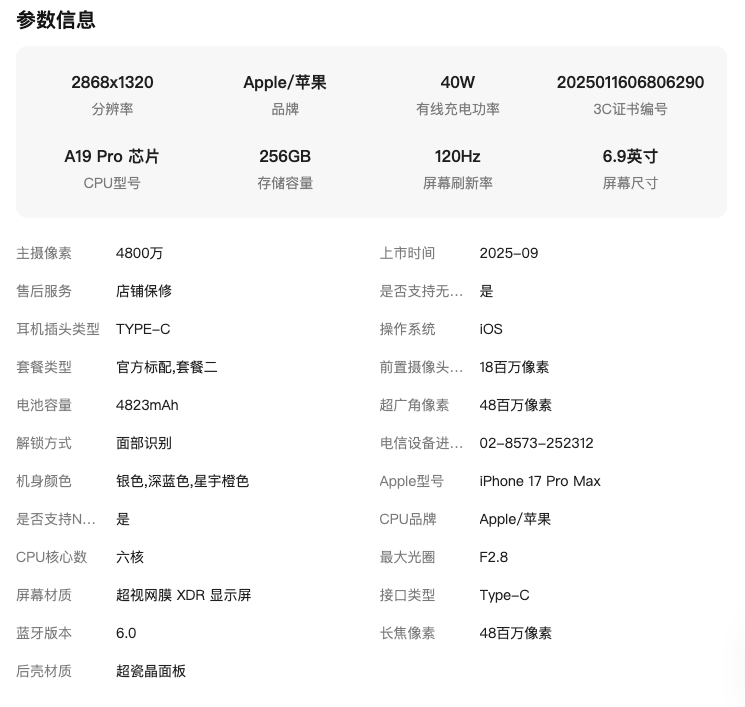Click the 256GB storage capacity value
Image resolution: width=745 pixels, height=707 pixels.
[285, 156]
